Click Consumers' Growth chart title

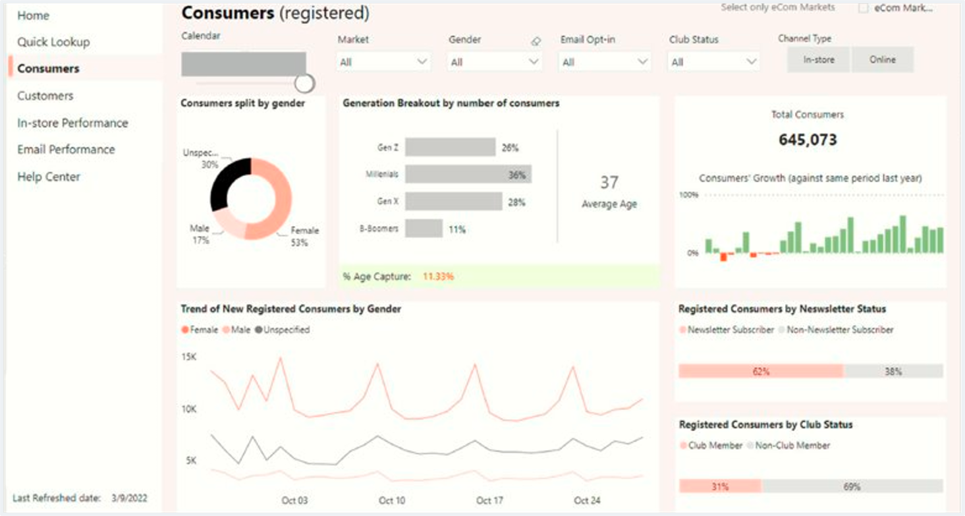point(810,179)
